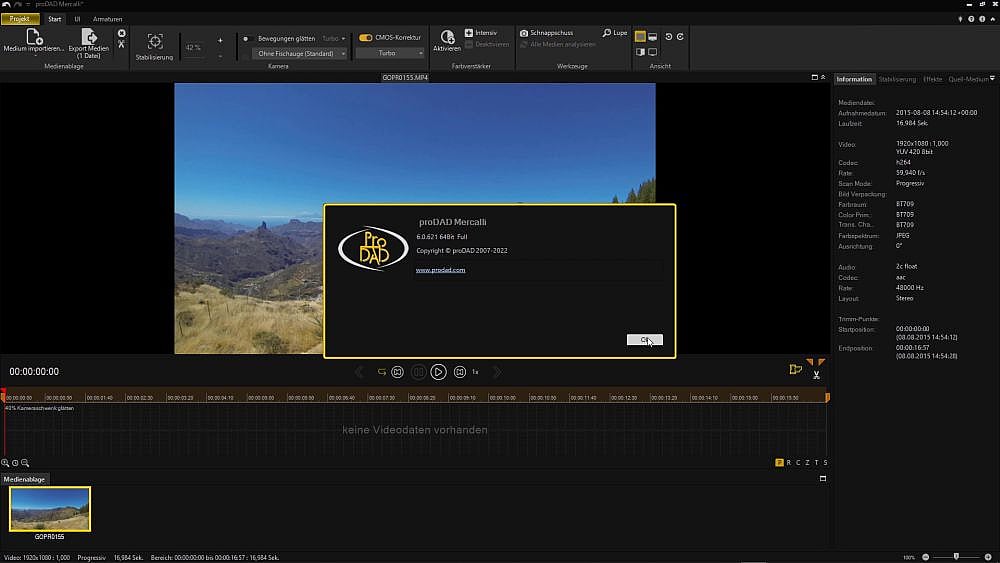Click the loop playback icon
The image size is (1000, 563).
[x=381, y=372]
